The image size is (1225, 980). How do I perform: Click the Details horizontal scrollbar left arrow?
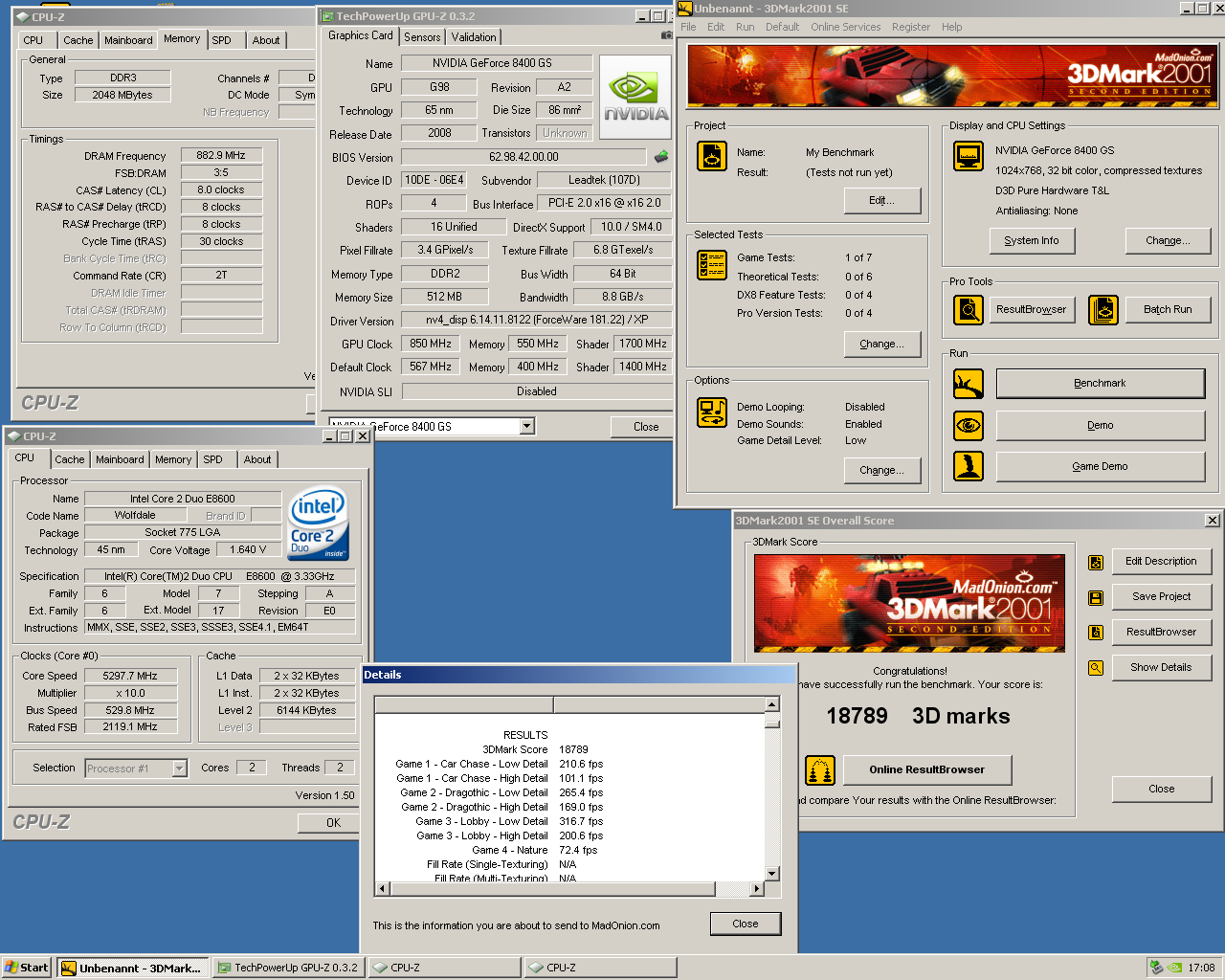pos(382,889)
